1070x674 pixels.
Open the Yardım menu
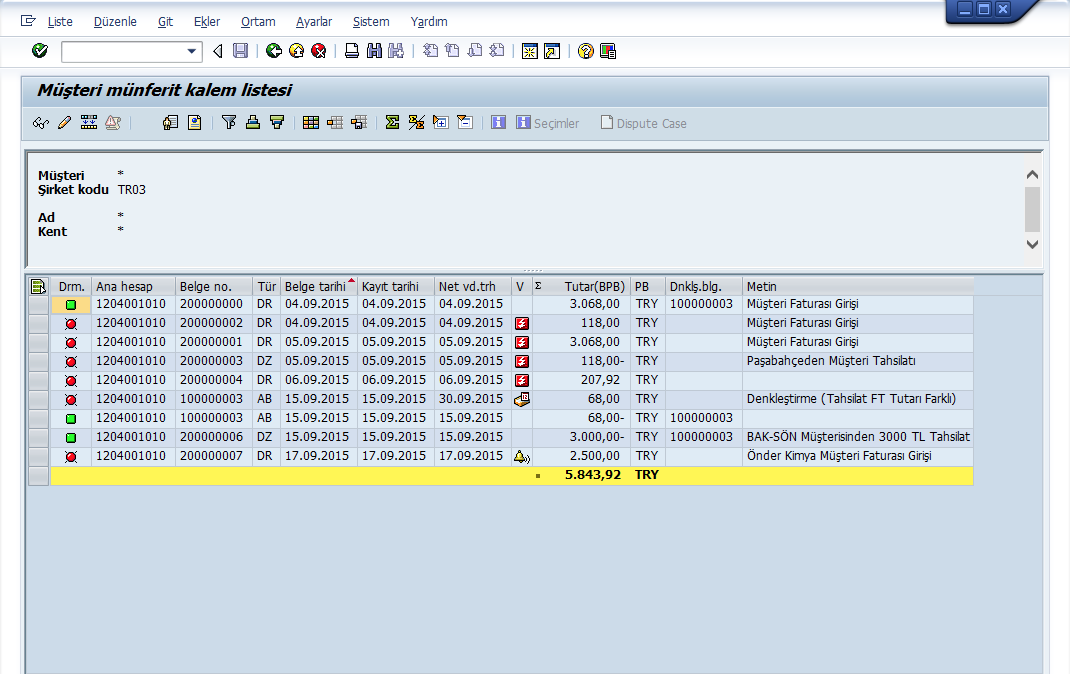point(429,21)
